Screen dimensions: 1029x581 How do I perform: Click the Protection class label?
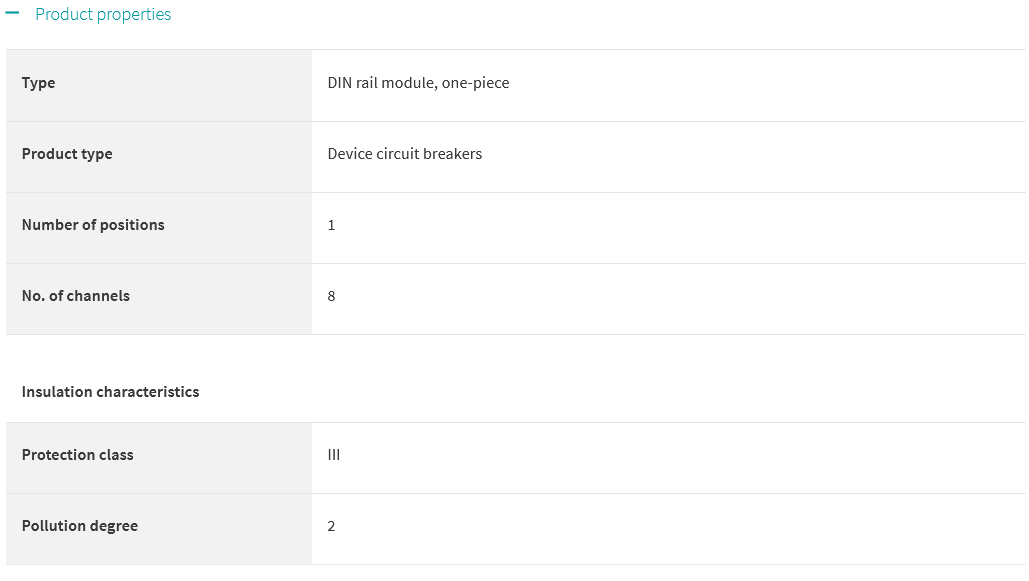tap(77, 454)
